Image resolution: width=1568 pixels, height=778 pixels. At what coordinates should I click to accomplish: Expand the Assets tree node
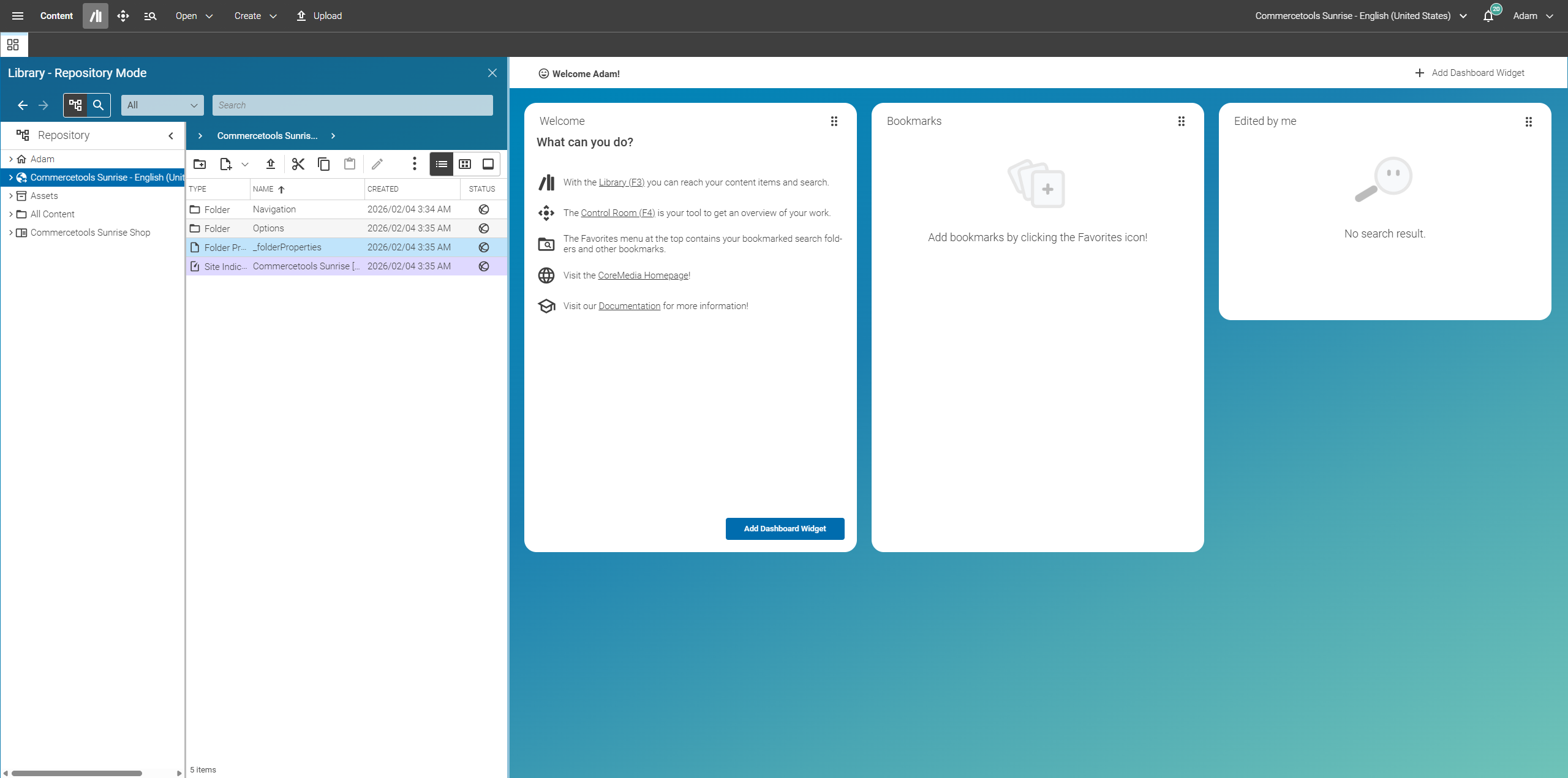tap(10, 196)
